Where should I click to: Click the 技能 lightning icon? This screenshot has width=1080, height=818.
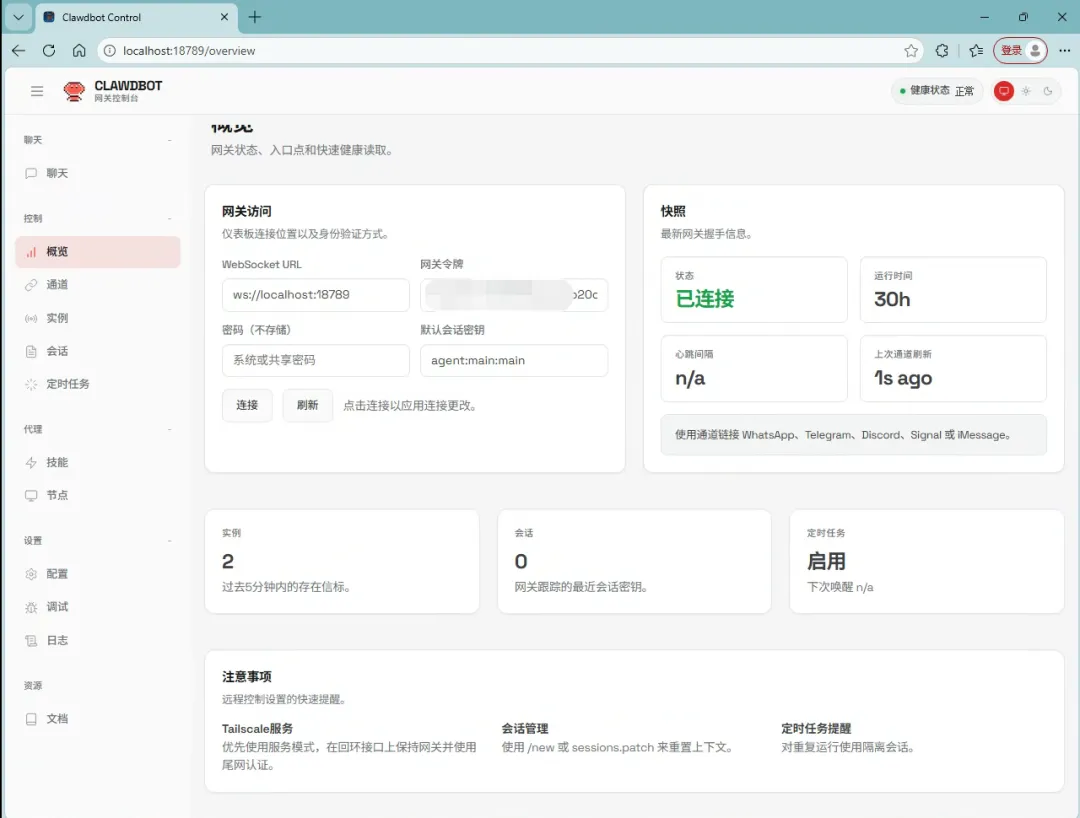[31, 463]
